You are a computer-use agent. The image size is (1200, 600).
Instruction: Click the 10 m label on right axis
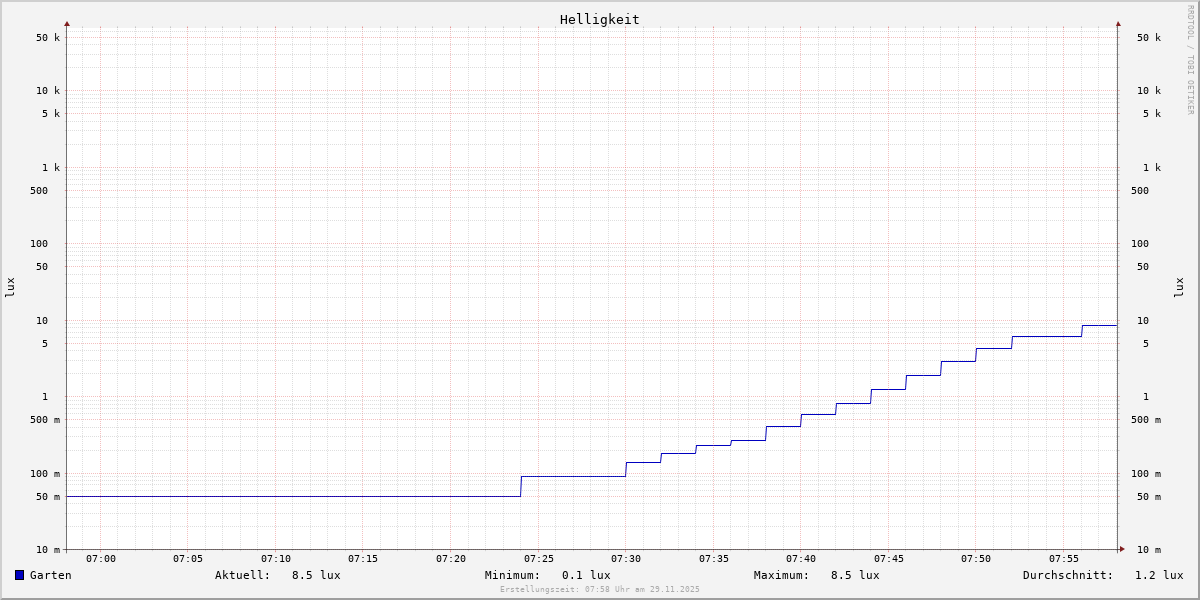(1149, 550)
